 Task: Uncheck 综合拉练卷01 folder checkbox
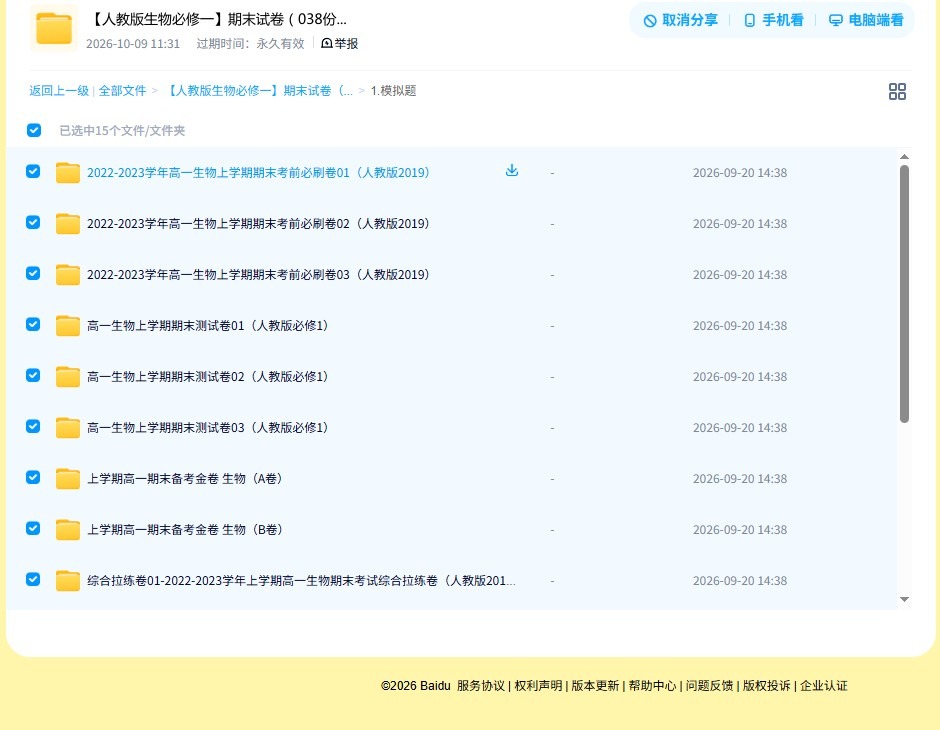point(33,579)
